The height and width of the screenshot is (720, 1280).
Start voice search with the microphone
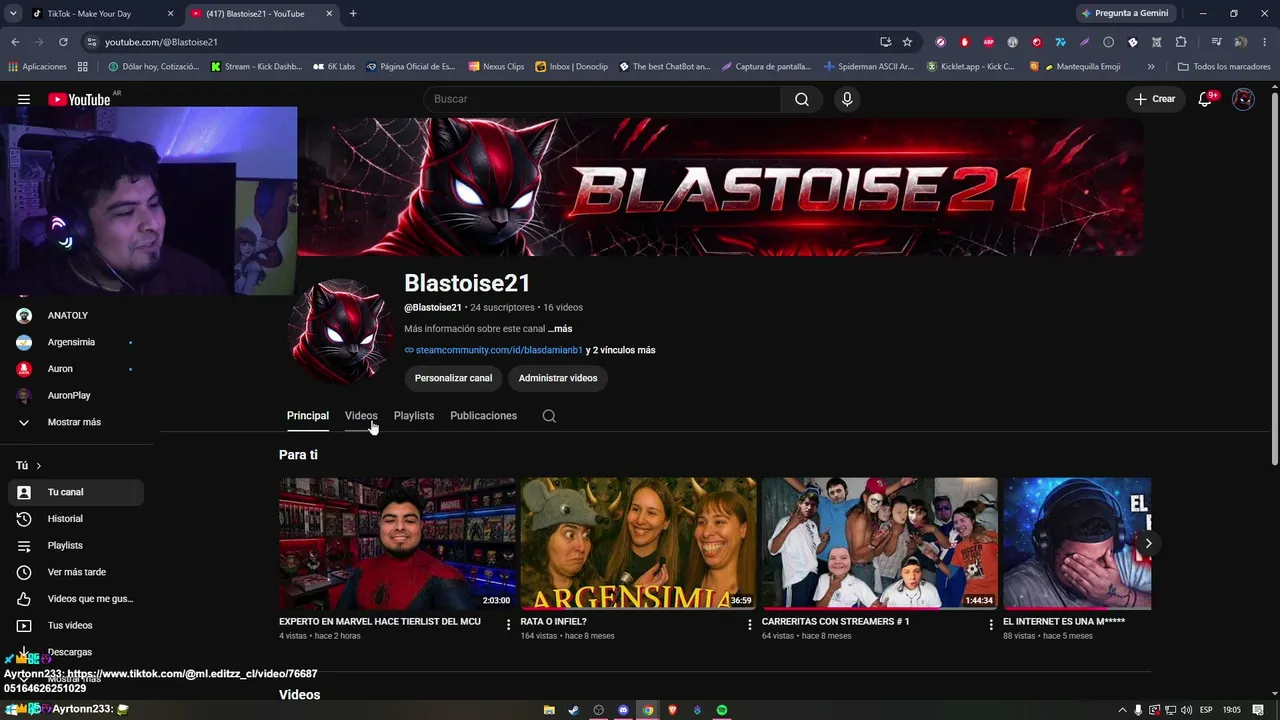pyautogui.click(x=847, y=99)
